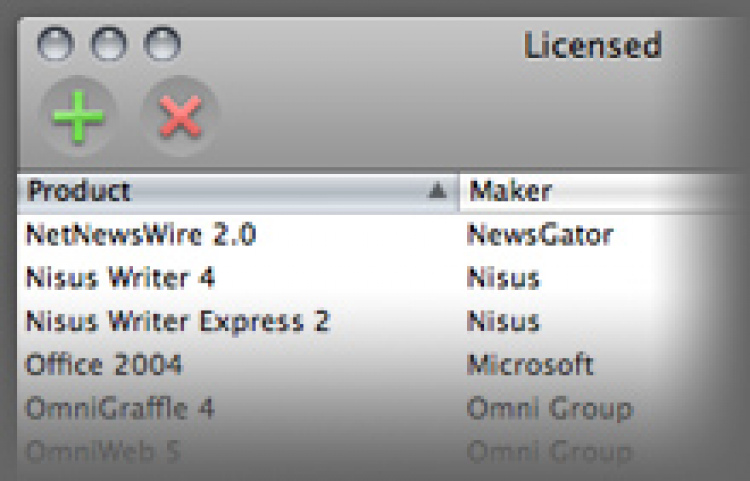Viewport: 750px width, 481px height.
Task: Click Nisus maker beside Nisus Writer Express 2
Action: click(x=503, y=322)
